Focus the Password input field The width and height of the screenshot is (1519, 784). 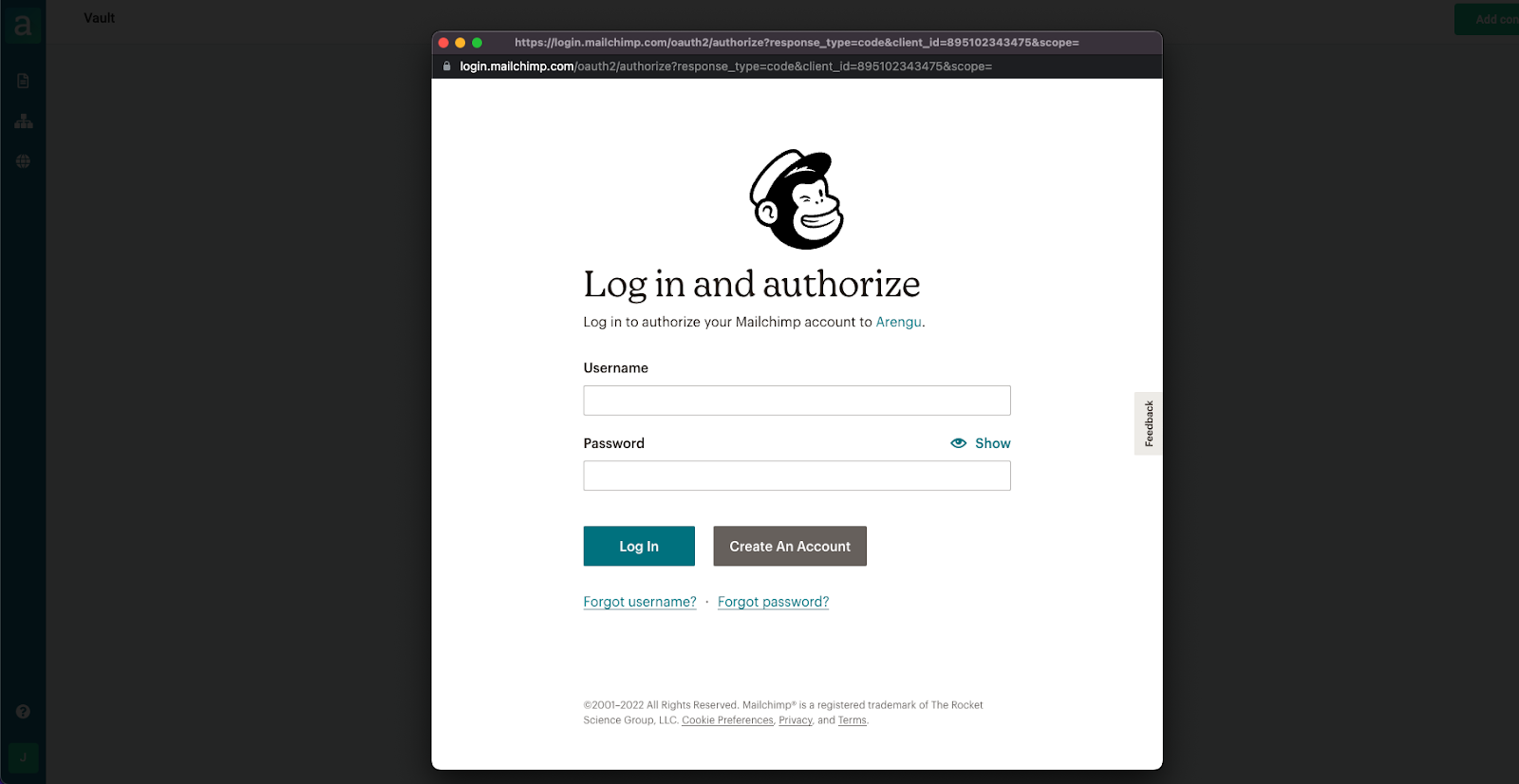click(797, 476)
